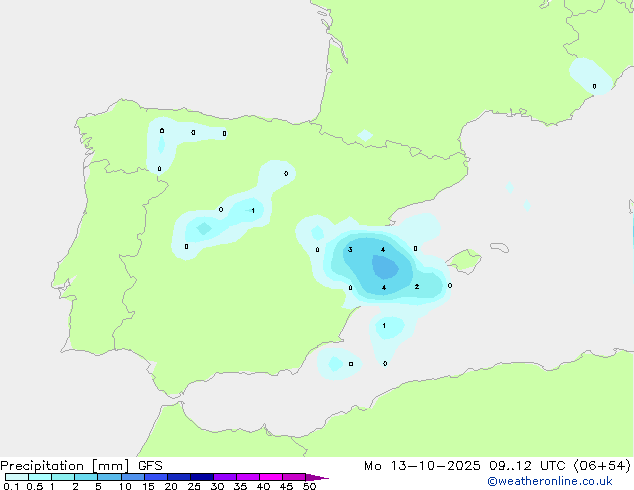This screenshot has width=634, height=490.
Task: Select the 30–35 mm purple legend swatch
Action: [224, 477]
